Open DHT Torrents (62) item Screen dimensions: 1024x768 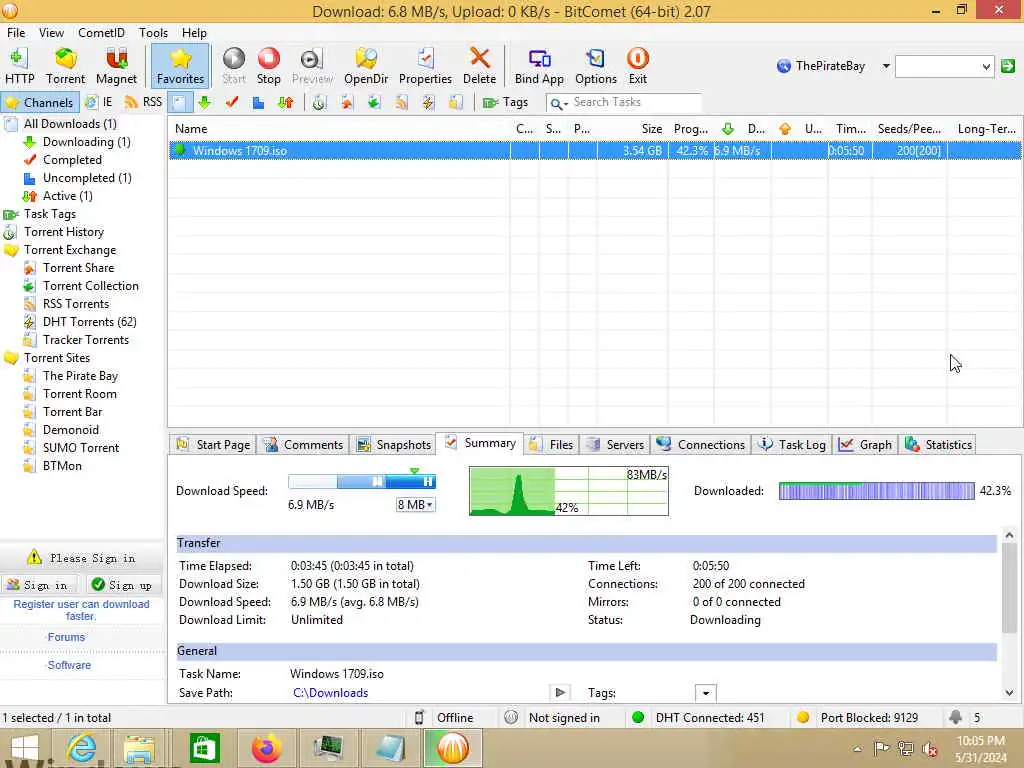coord(89,322)
